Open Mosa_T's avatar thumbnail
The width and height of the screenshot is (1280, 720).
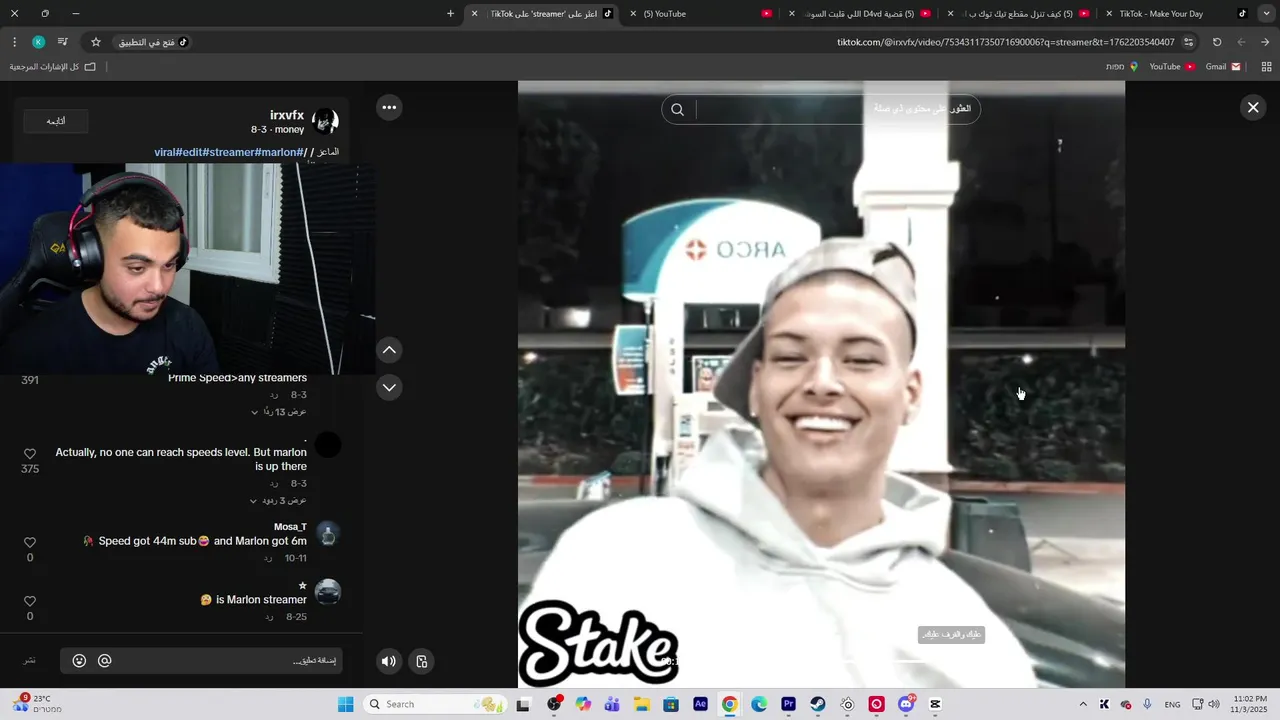pos(328,534)
